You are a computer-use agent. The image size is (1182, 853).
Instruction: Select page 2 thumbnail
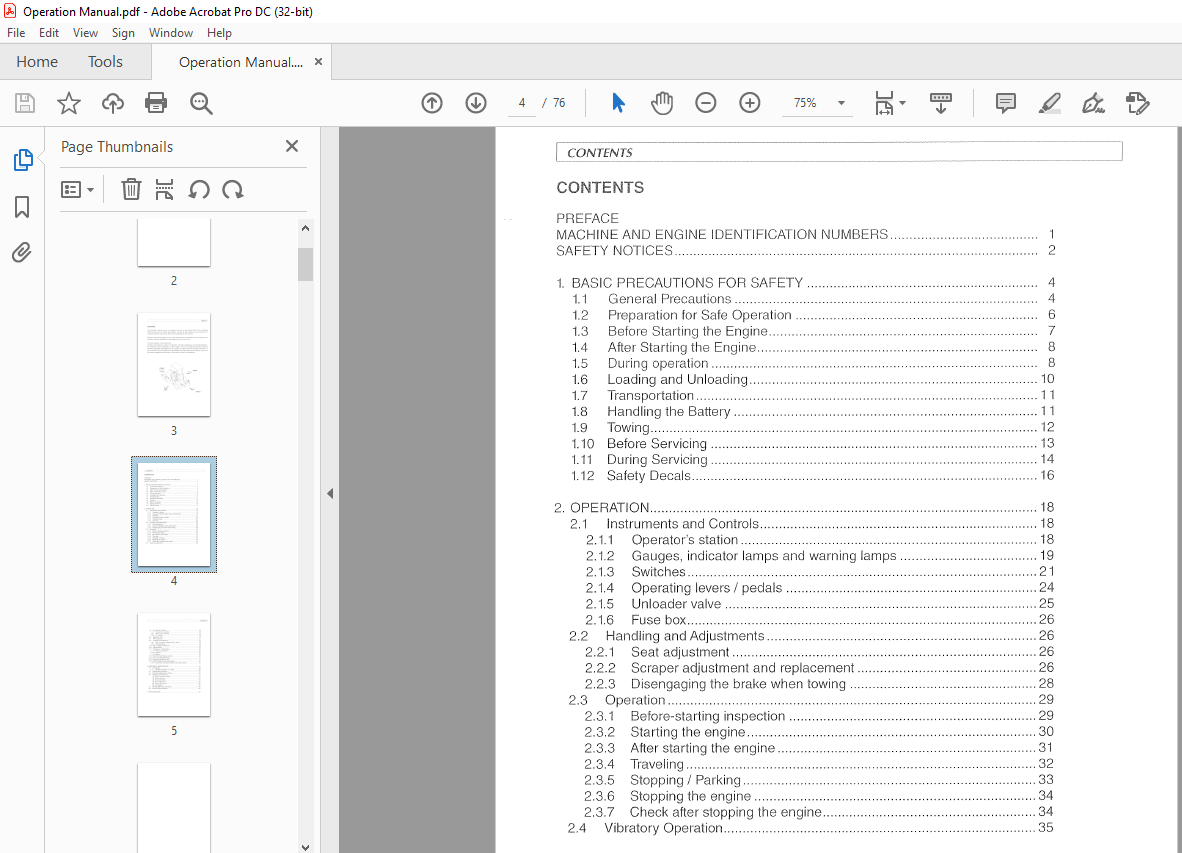pyautogui.click(x=174, y=243)
